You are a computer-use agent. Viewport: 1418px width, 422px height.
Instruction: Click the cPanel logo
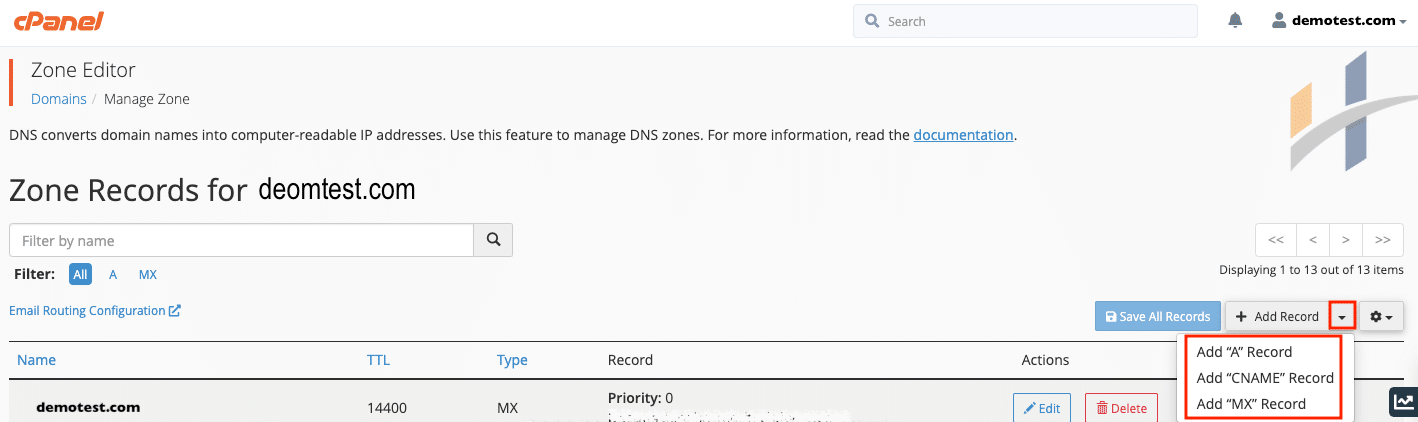(x=58, y=21)
